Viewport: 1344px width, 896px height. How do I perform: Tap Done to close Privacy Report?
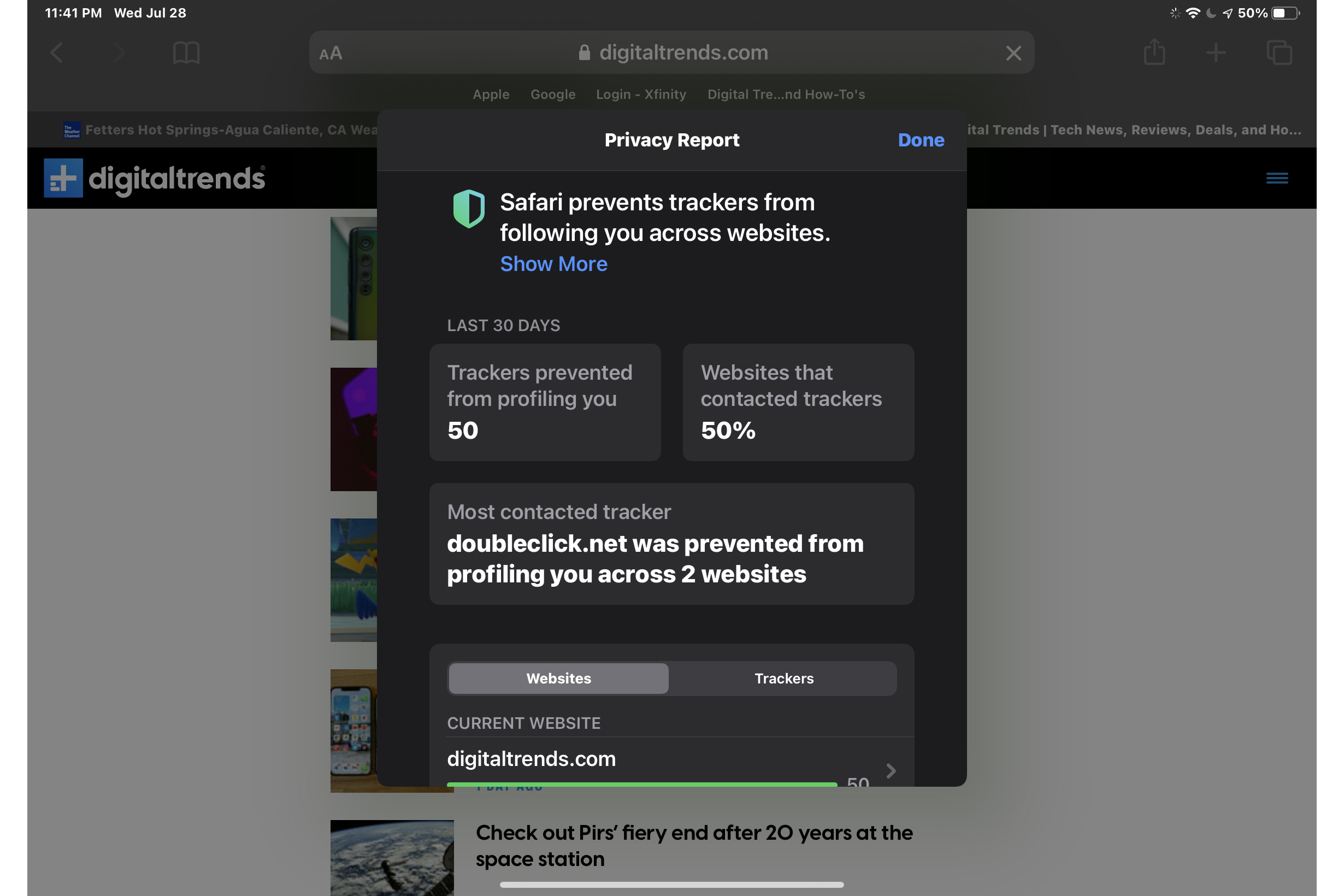click(921, 140)
